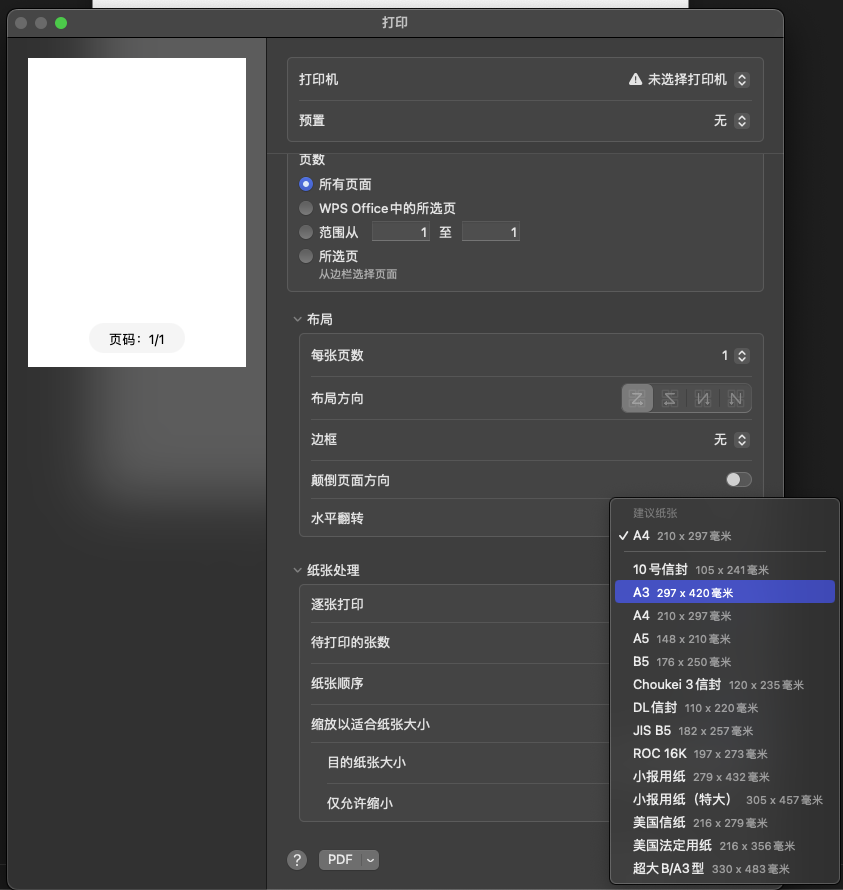Select the third N-pattern layout direction icon
The width and height of the screenshot is (843, 890).
click(x=703, y=398)
